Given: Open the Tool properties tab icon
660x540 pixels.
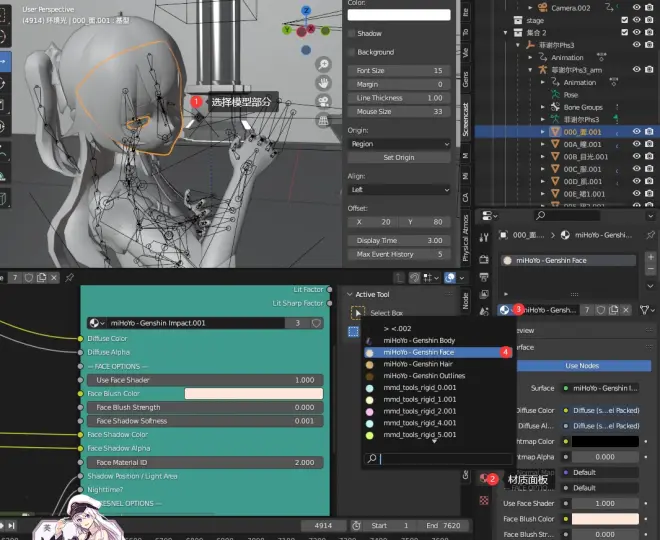Looking at the screenshot, I should 484,237.
